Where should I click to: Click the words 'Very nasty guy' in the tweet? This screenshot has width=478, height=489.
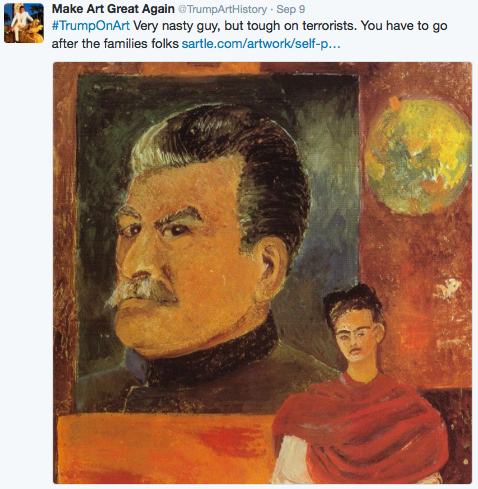tap(177, 26)
